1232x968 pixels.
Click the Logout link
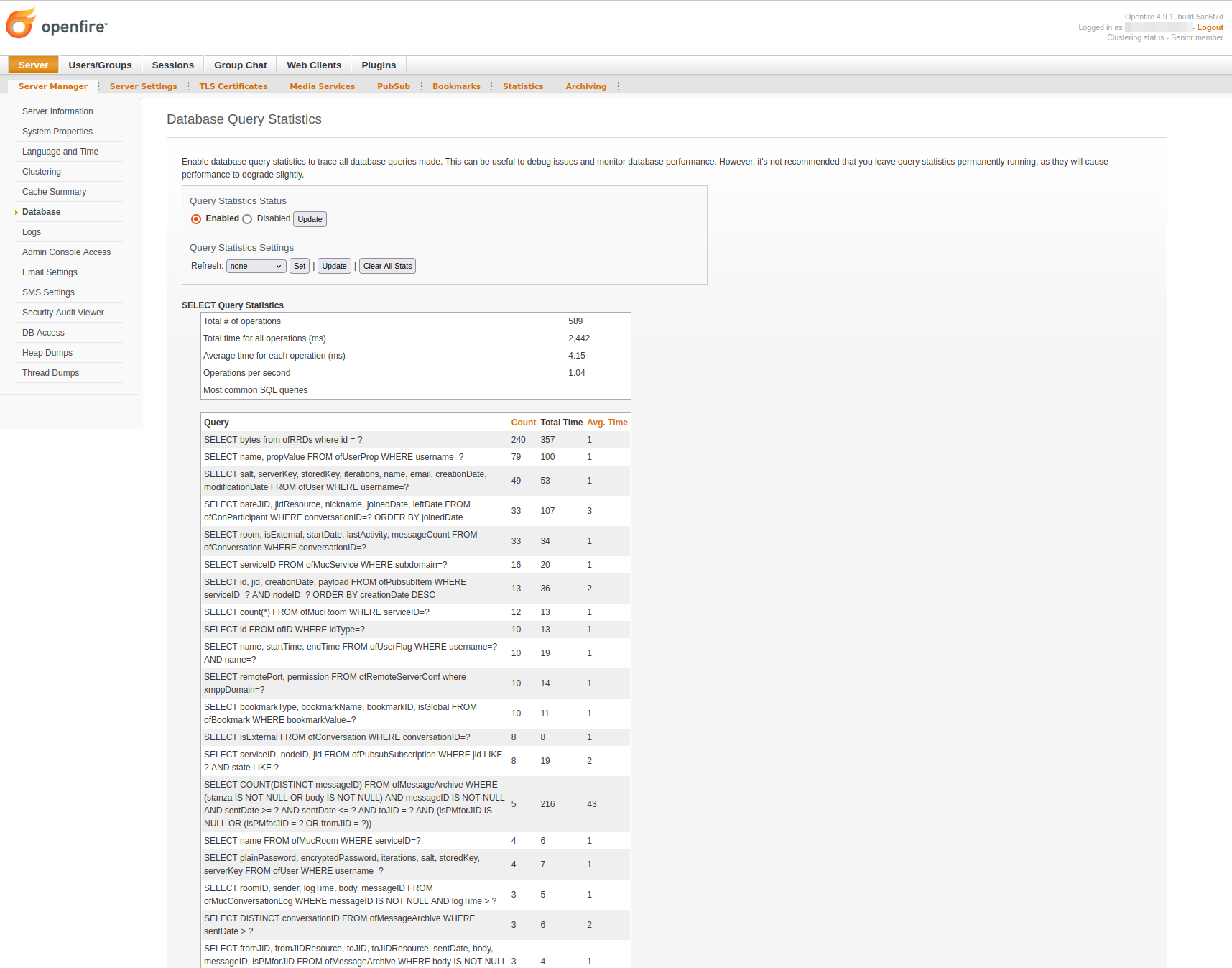click(1210, 28)
